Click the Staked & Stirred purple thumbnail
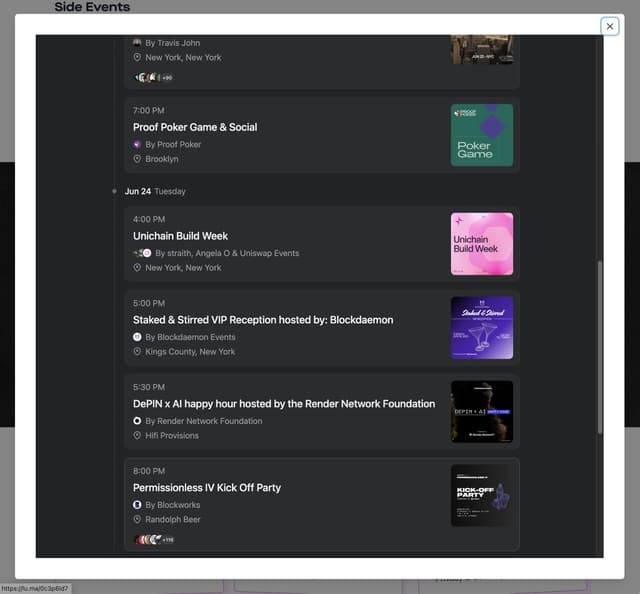640x594 pixels. (482, 328)
